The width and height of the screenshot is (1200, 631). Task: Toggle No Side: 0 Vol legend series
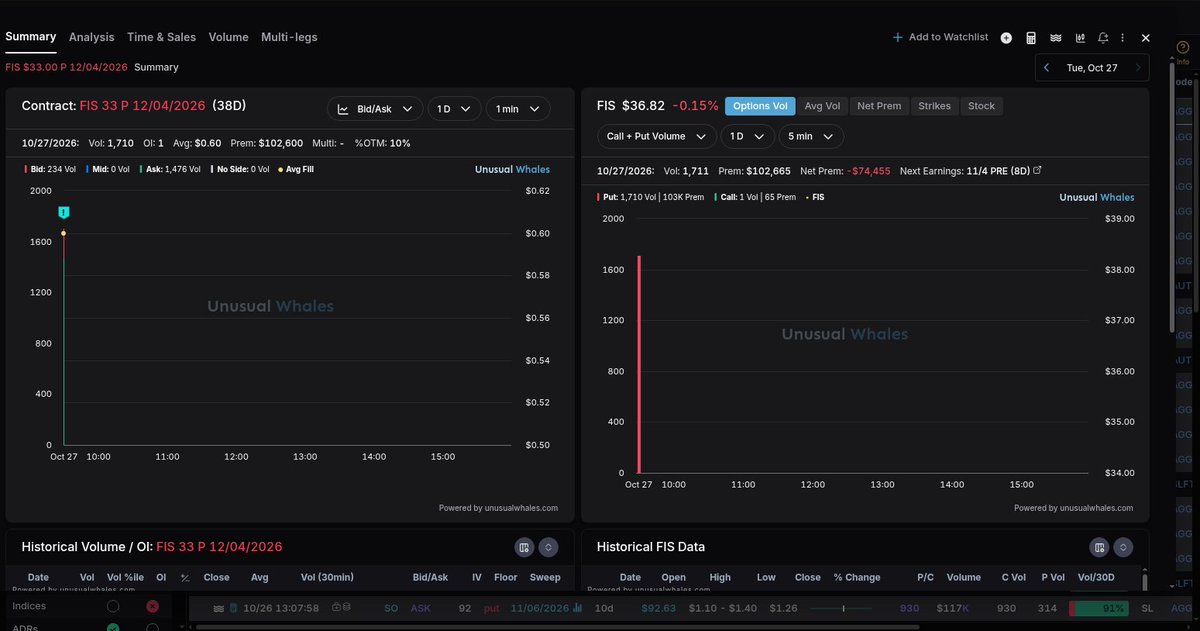point(238,169)
